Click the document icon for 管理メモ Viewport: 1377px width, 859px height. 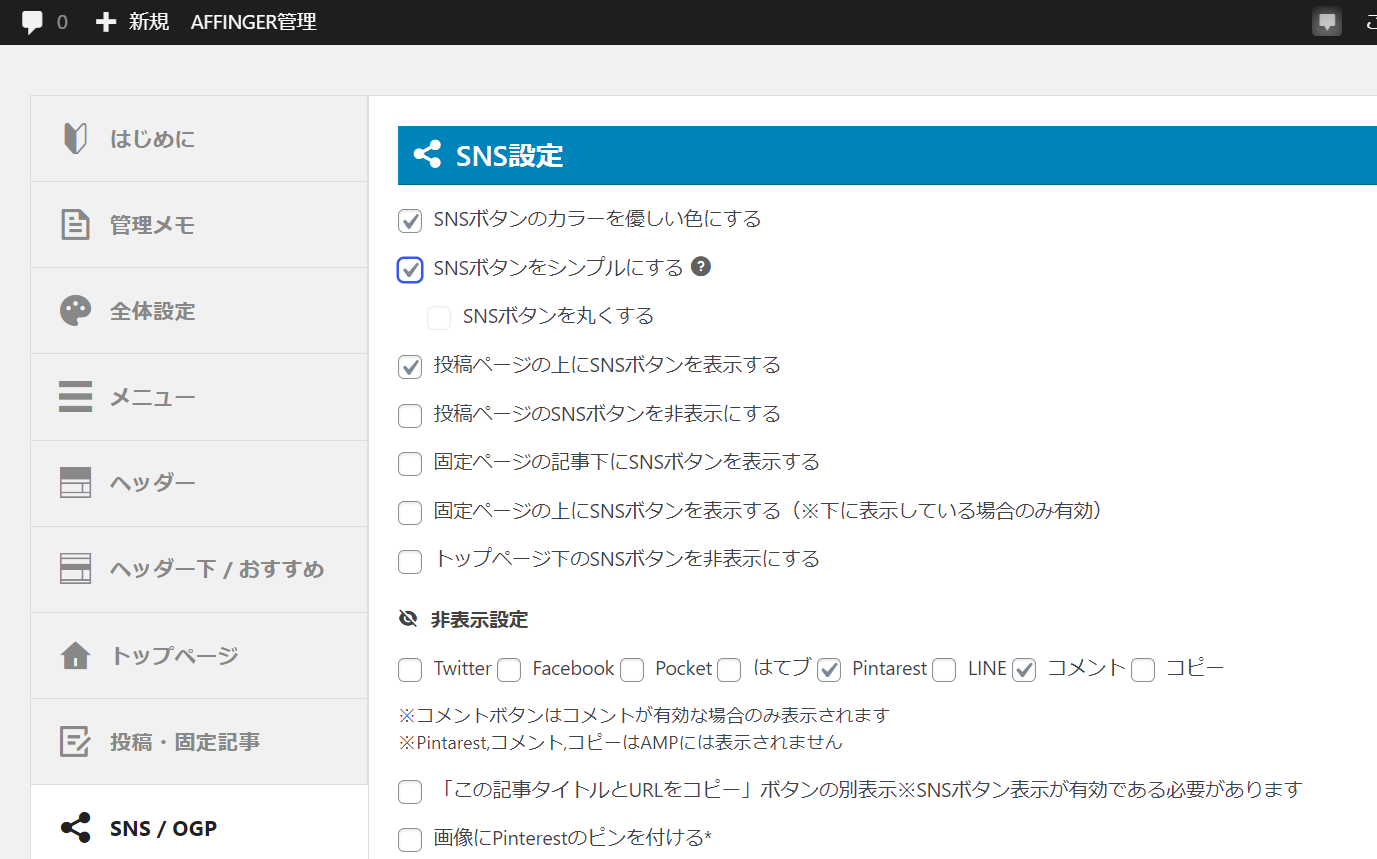[x=75, y=225]
